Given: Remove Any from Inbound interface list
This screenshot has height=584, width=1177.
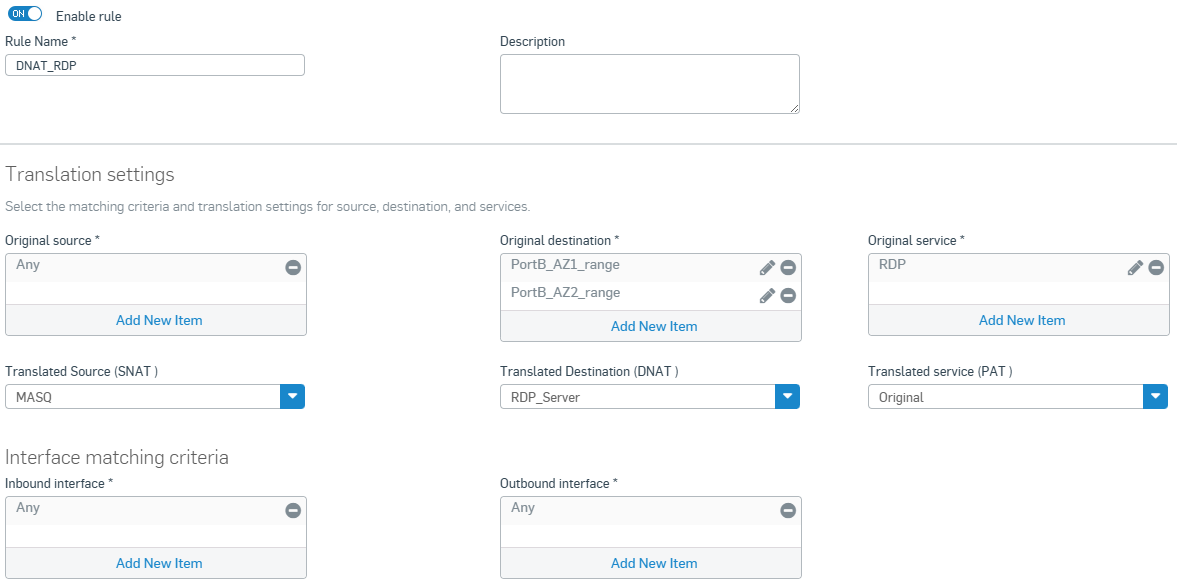Looking at the screenshot, I should (x=293, y=510).
